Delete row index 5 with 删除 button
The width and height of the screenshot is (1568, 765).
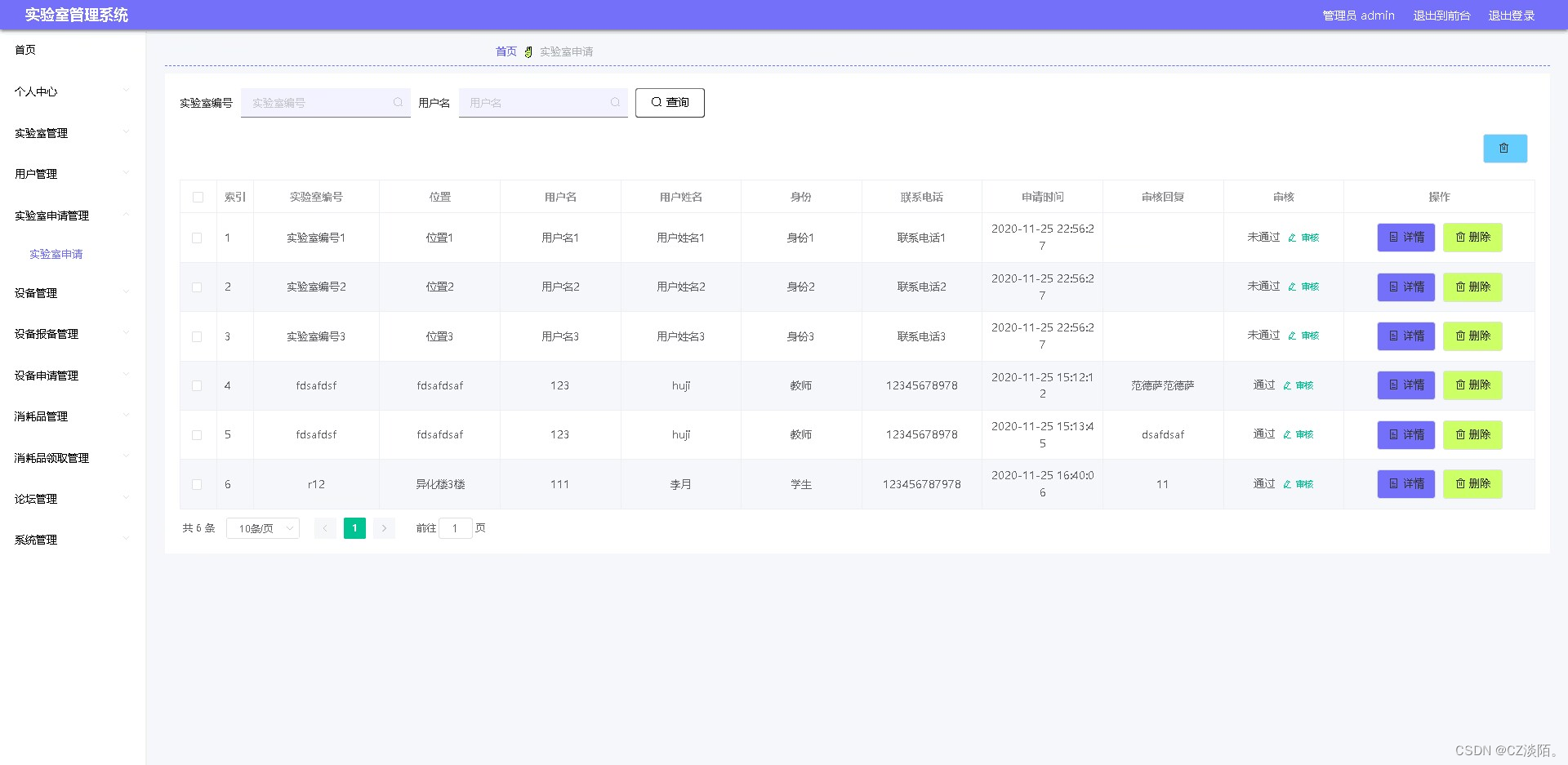(x=1472, y=434)
